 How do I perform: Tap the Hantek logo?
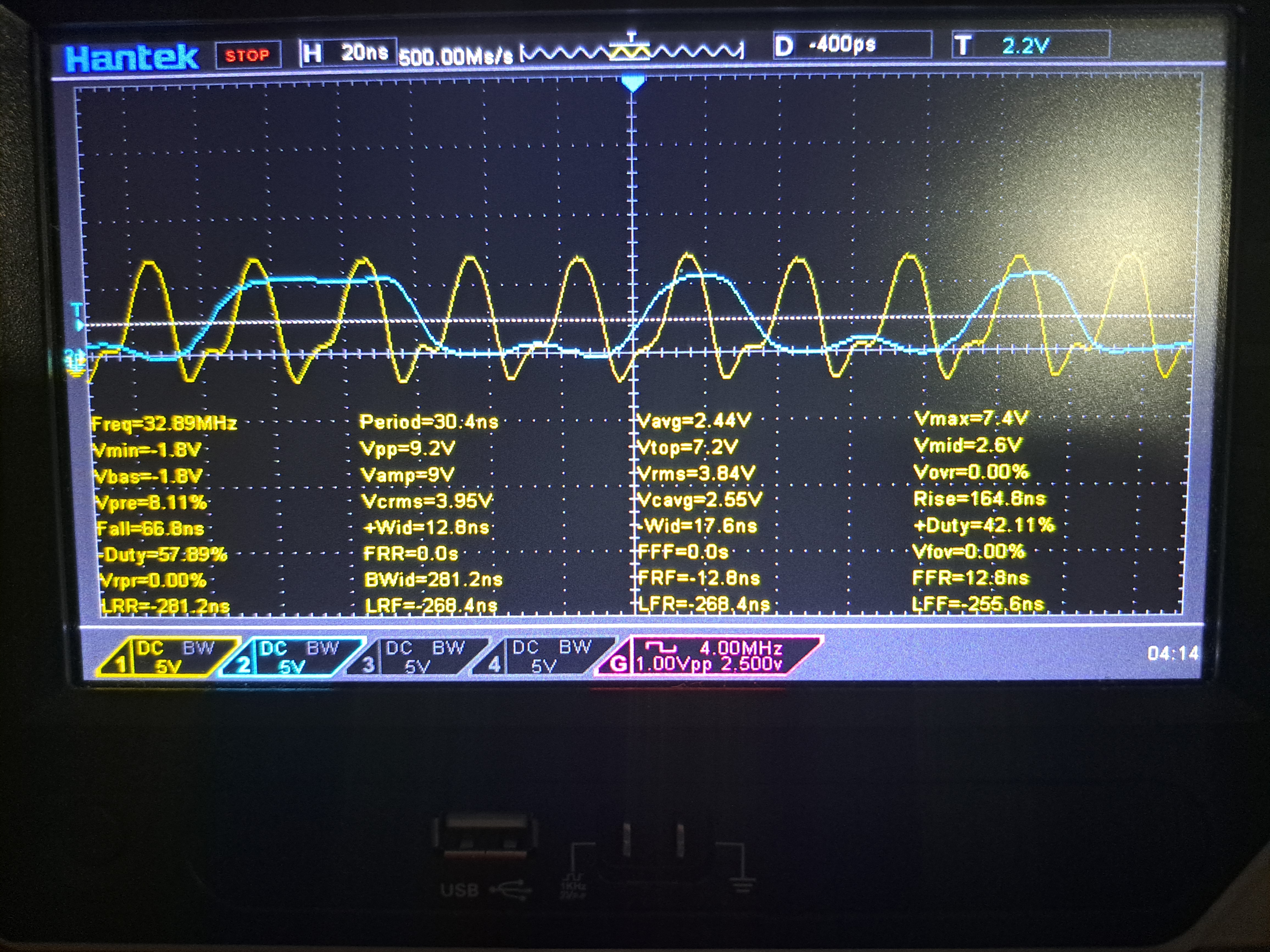click(132, 57)
